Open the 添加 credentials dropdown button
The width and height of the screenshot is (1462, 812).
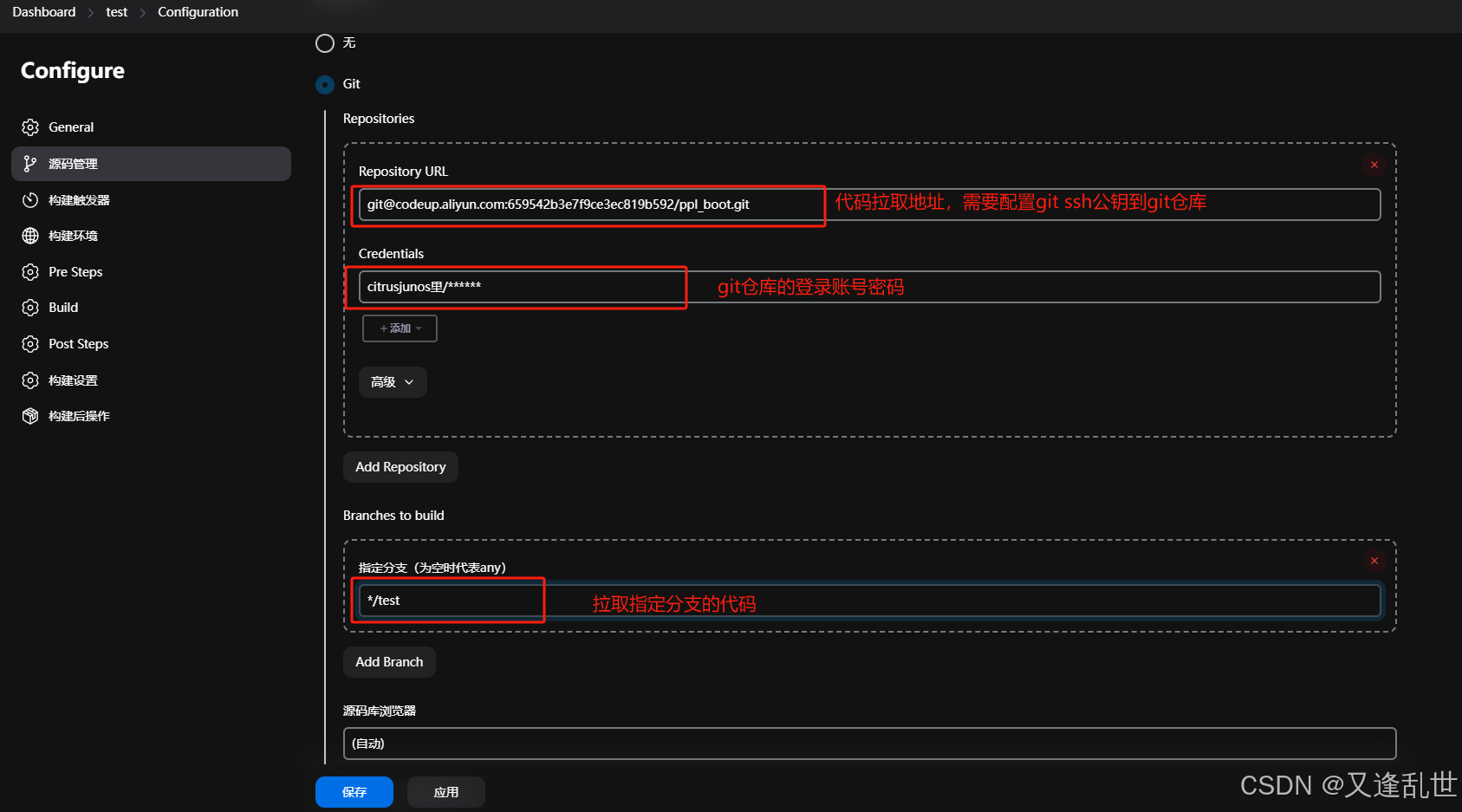tap(400, 328)
